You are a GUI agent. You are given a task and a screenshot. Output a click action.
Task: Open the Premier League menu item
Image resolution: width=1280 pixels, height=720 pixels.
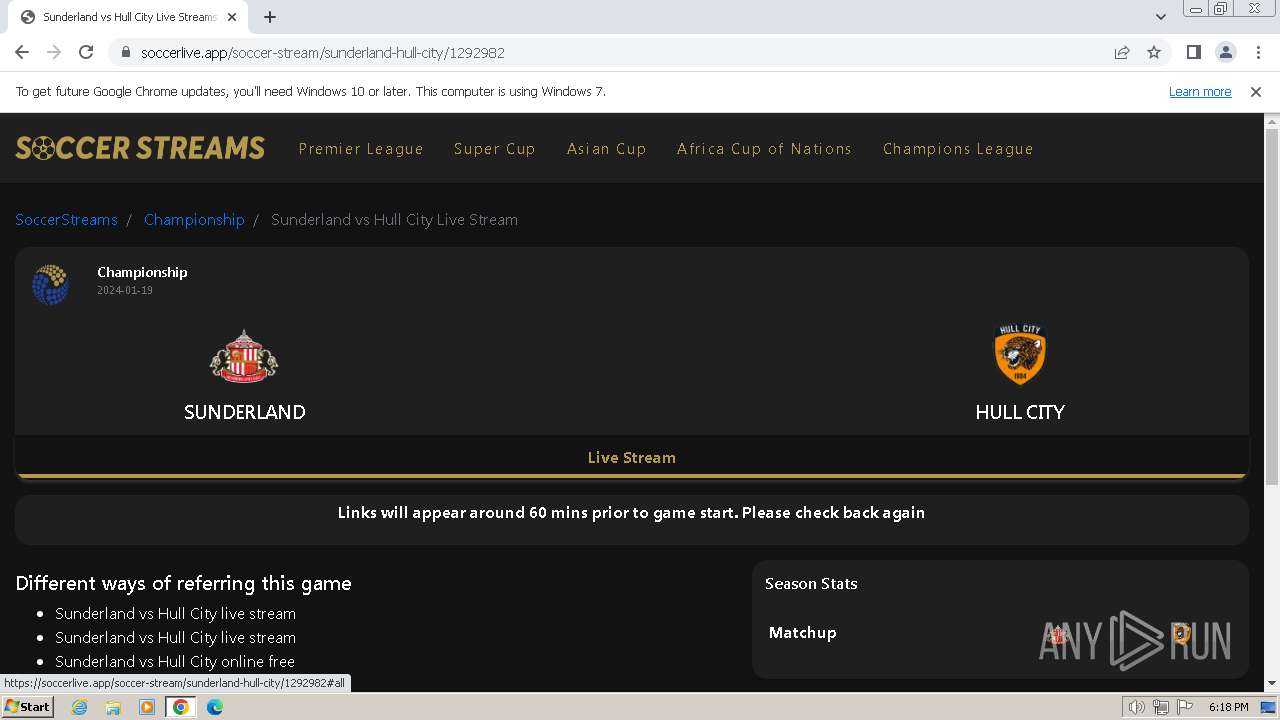361,149
